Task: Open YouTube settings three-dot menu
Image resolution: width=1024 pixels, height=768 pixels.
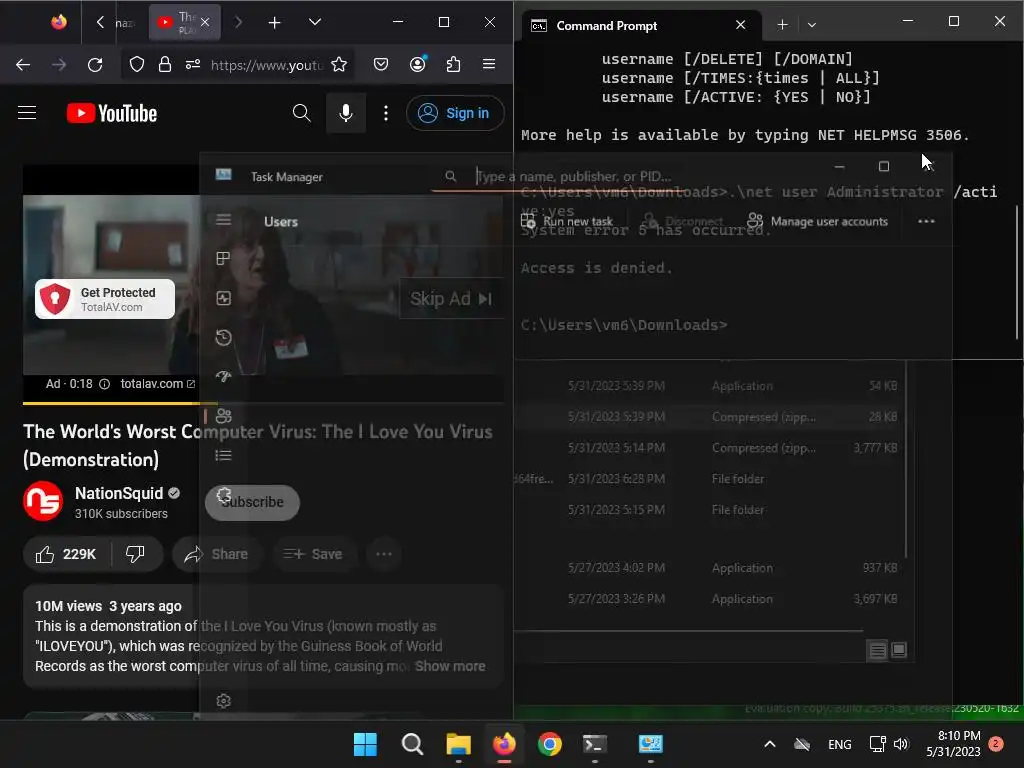Action: tap(386, 113)
